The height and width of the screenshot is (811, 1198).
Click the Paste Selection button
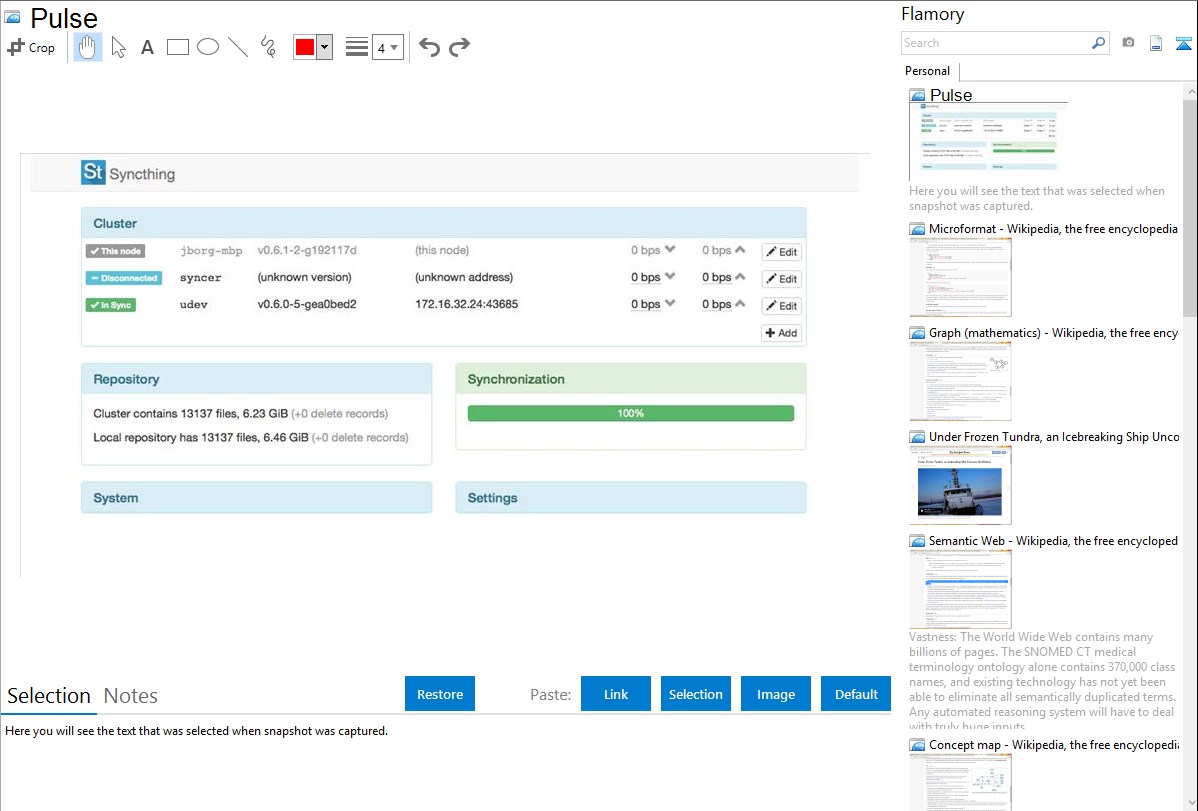[x=695, y=694]
